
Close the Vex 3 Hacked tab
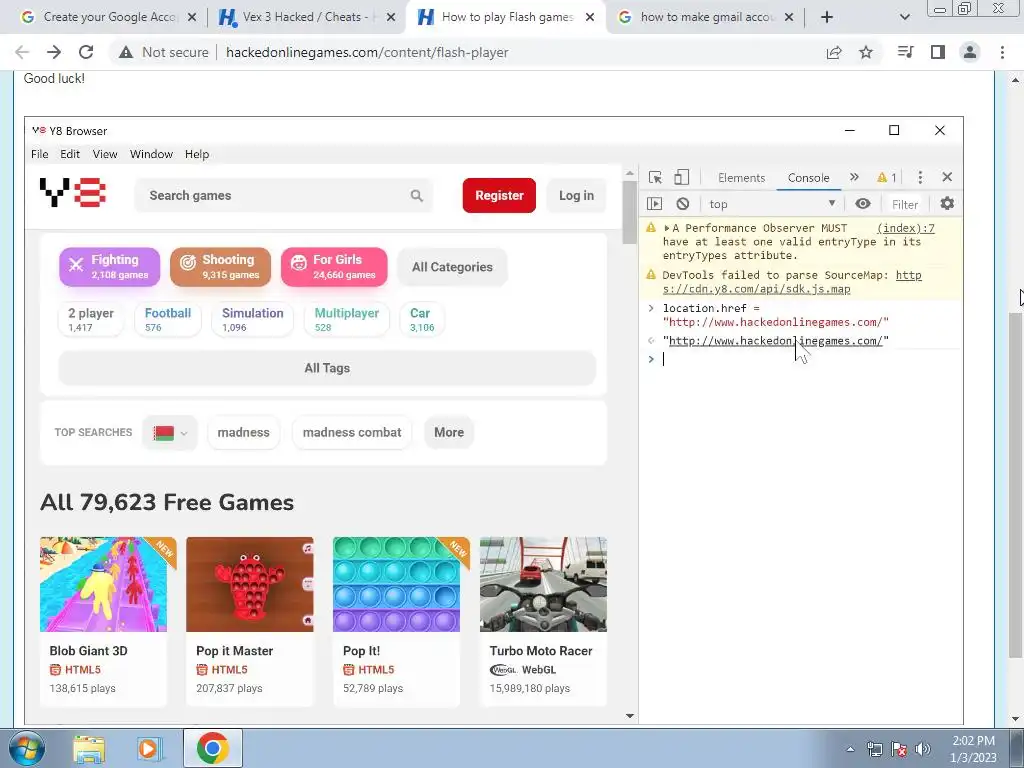391,17
